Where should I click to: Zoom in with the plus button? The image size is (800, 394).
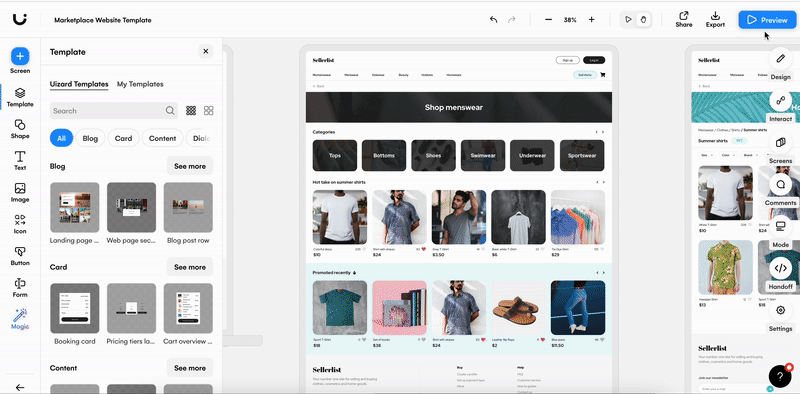(x=591, y=19)
